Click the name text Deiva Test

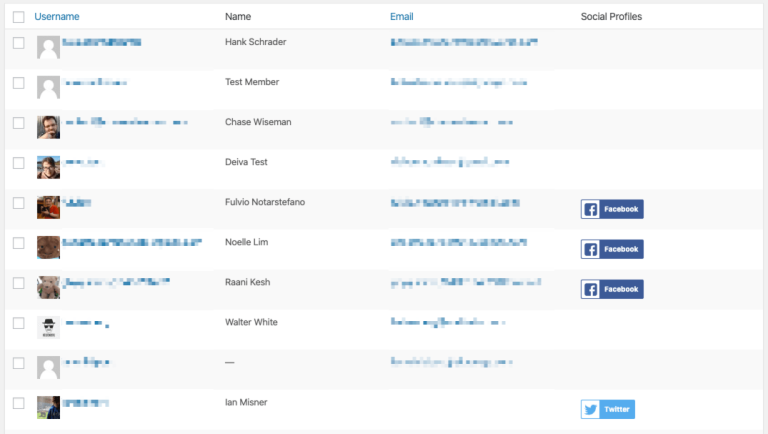pyautogui.click(x=246, y=162)
